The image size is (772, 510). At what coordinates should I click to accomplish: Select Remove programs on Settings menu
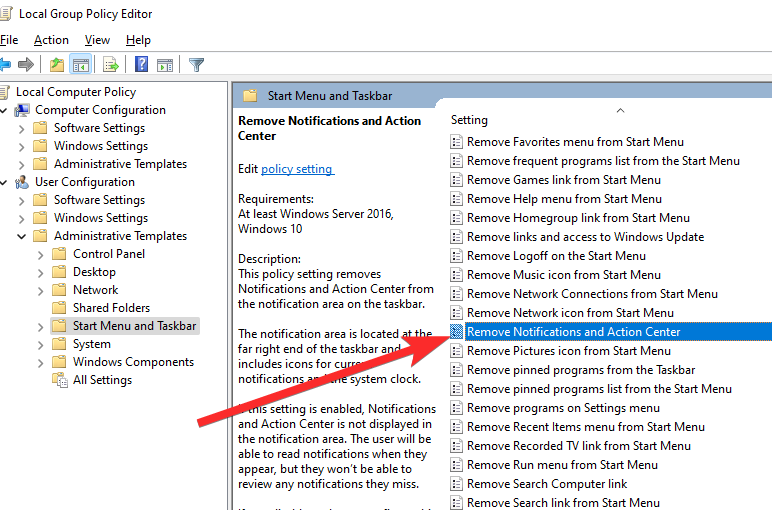[x=563, y=408]
